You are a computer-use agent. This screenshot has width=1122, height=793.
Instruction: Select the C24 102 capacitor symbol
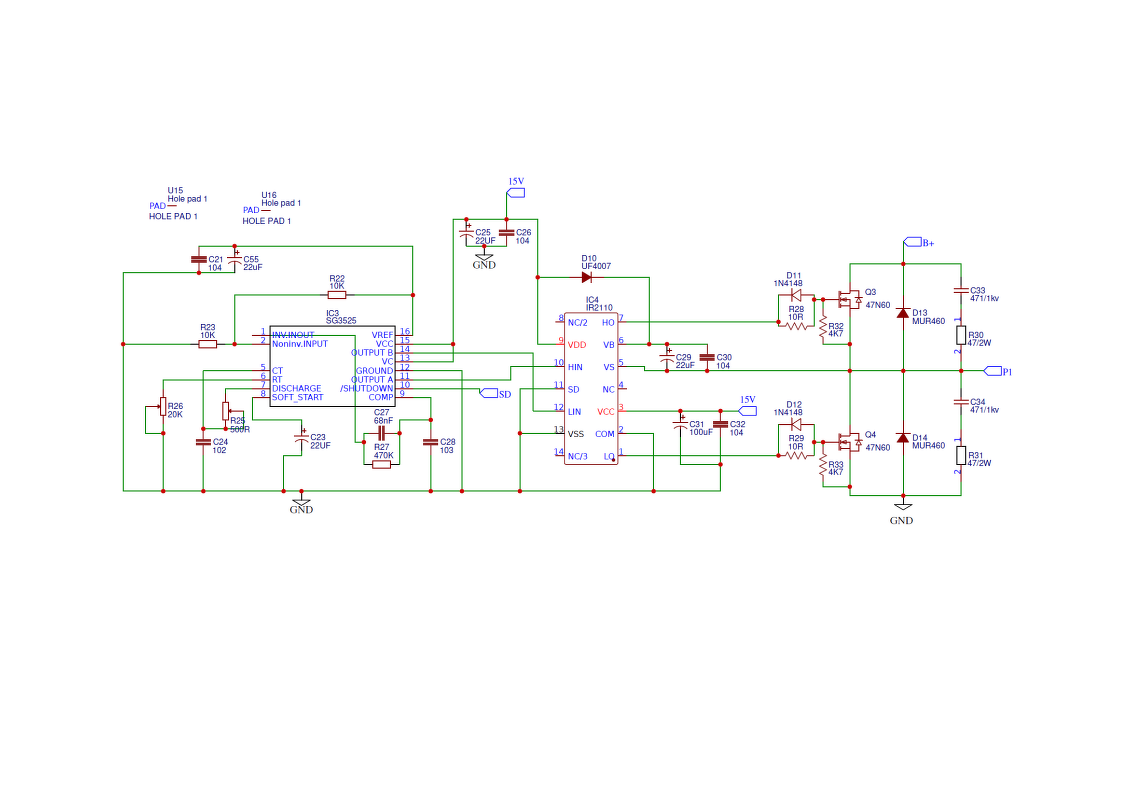(203, 442)
